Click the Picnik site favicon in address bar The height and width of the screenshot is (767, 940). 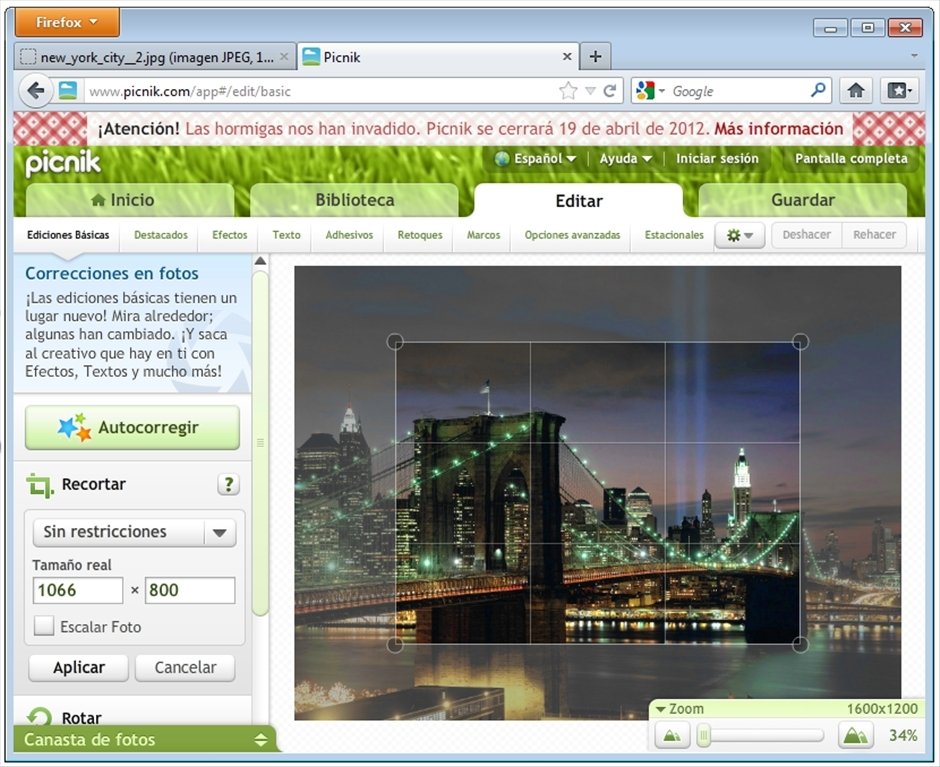[x=68, y=91]
